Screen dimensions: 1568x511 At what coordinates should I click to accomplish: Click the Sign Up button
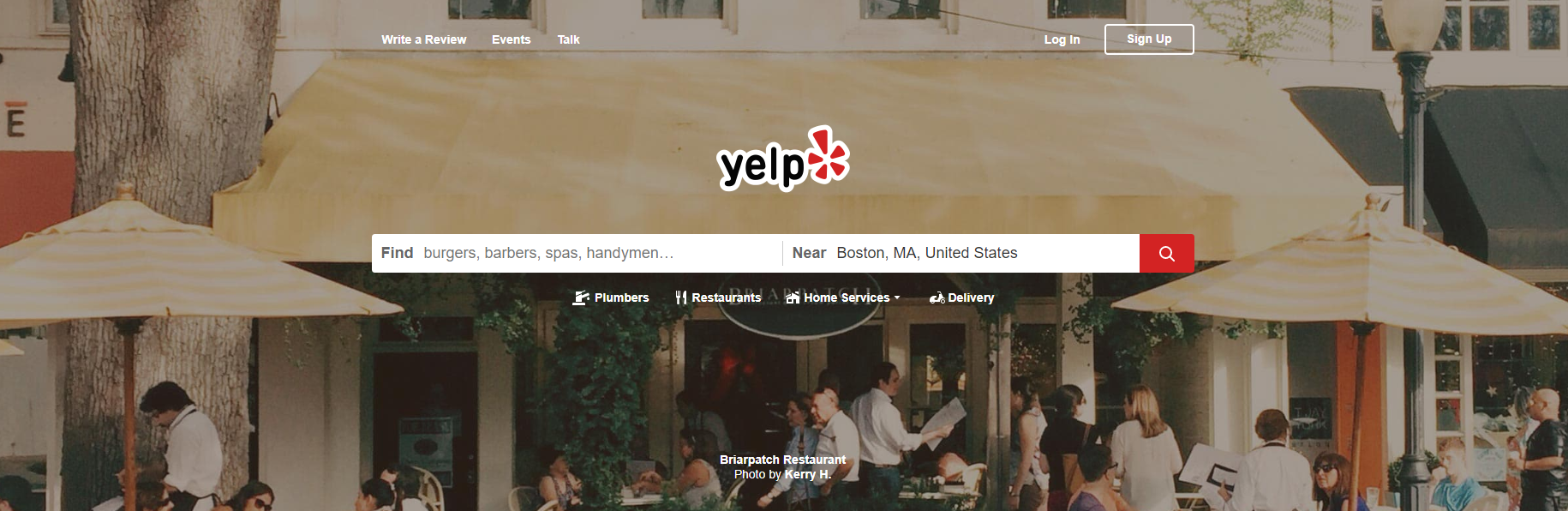pos(1149,39)
